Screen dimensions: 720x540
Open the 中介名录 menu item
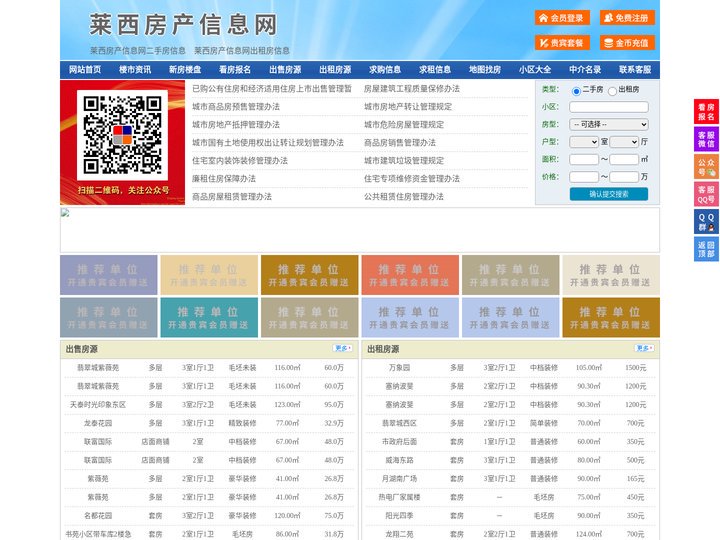[585, 70]
